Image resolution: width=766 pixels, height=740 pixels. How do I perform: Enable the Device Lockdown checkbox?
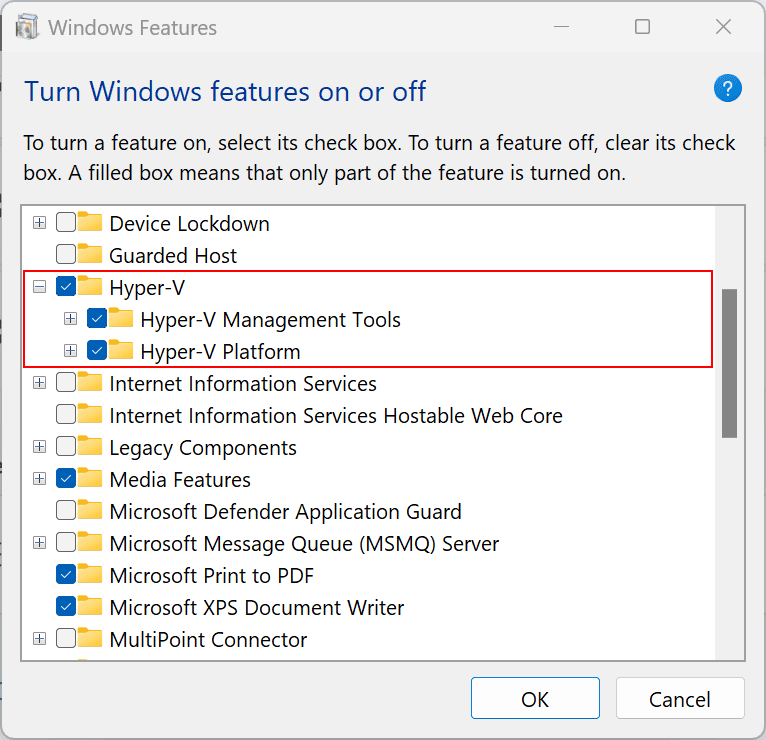pyautogui.click(x=66, y=223)
